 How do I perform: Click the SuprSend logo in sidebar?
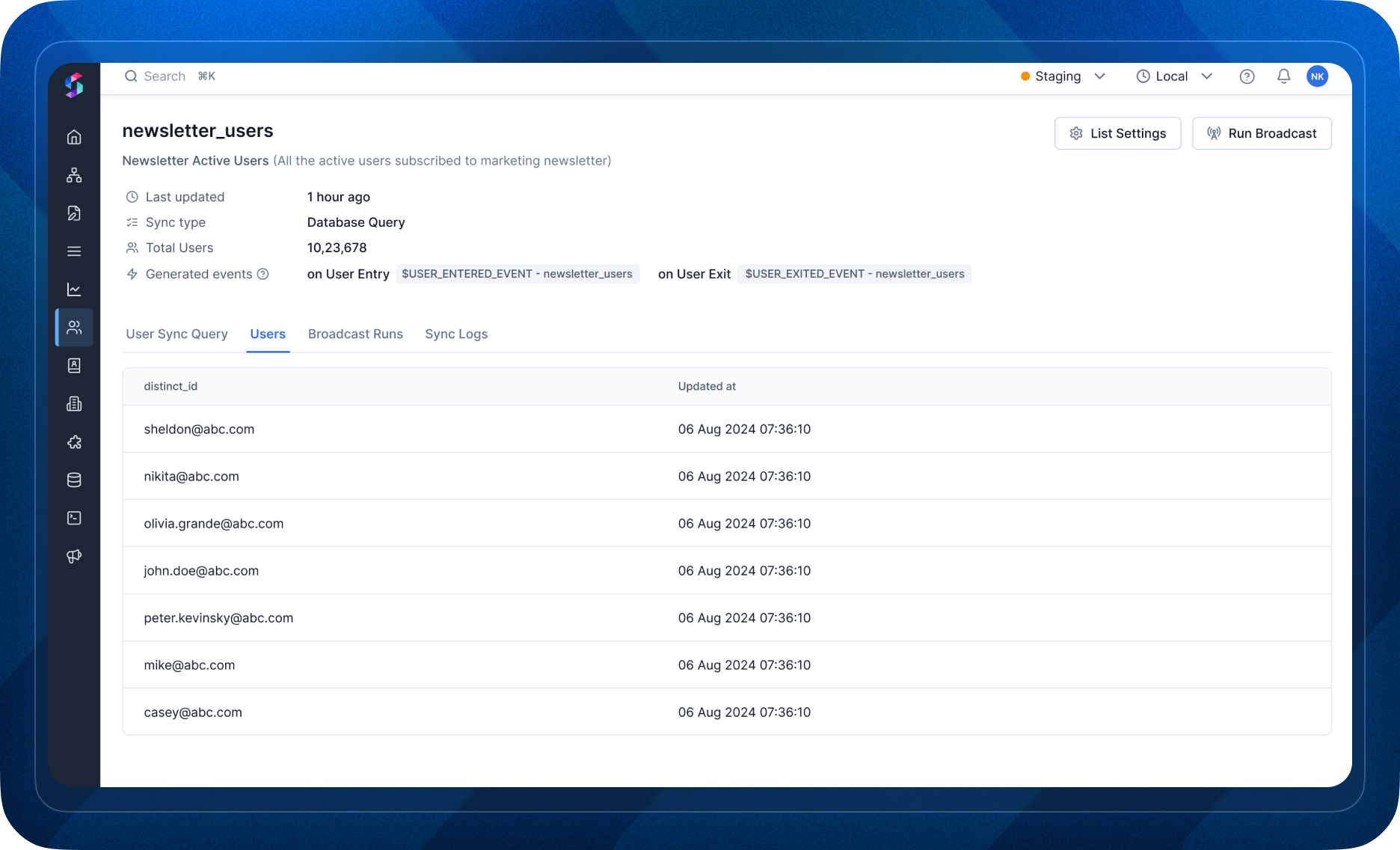pos(74,85)
